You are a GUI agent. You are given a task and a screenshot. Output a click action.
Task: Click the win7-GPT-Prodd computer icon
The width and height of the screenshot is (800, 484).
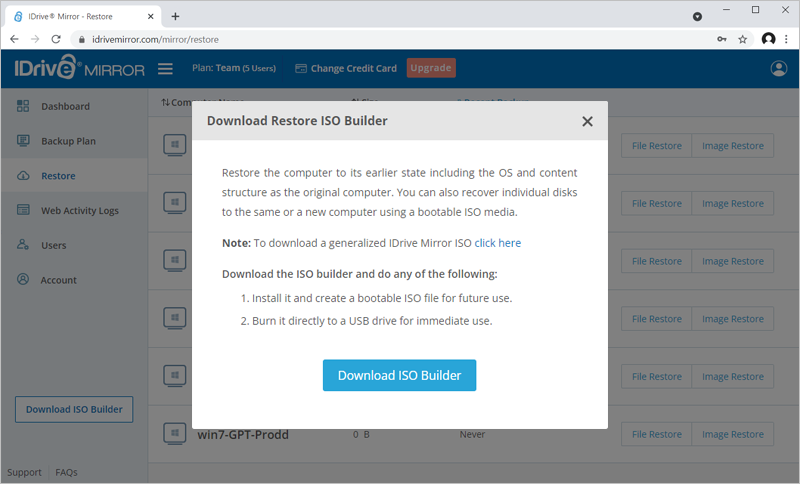click(x=174, y=434)
